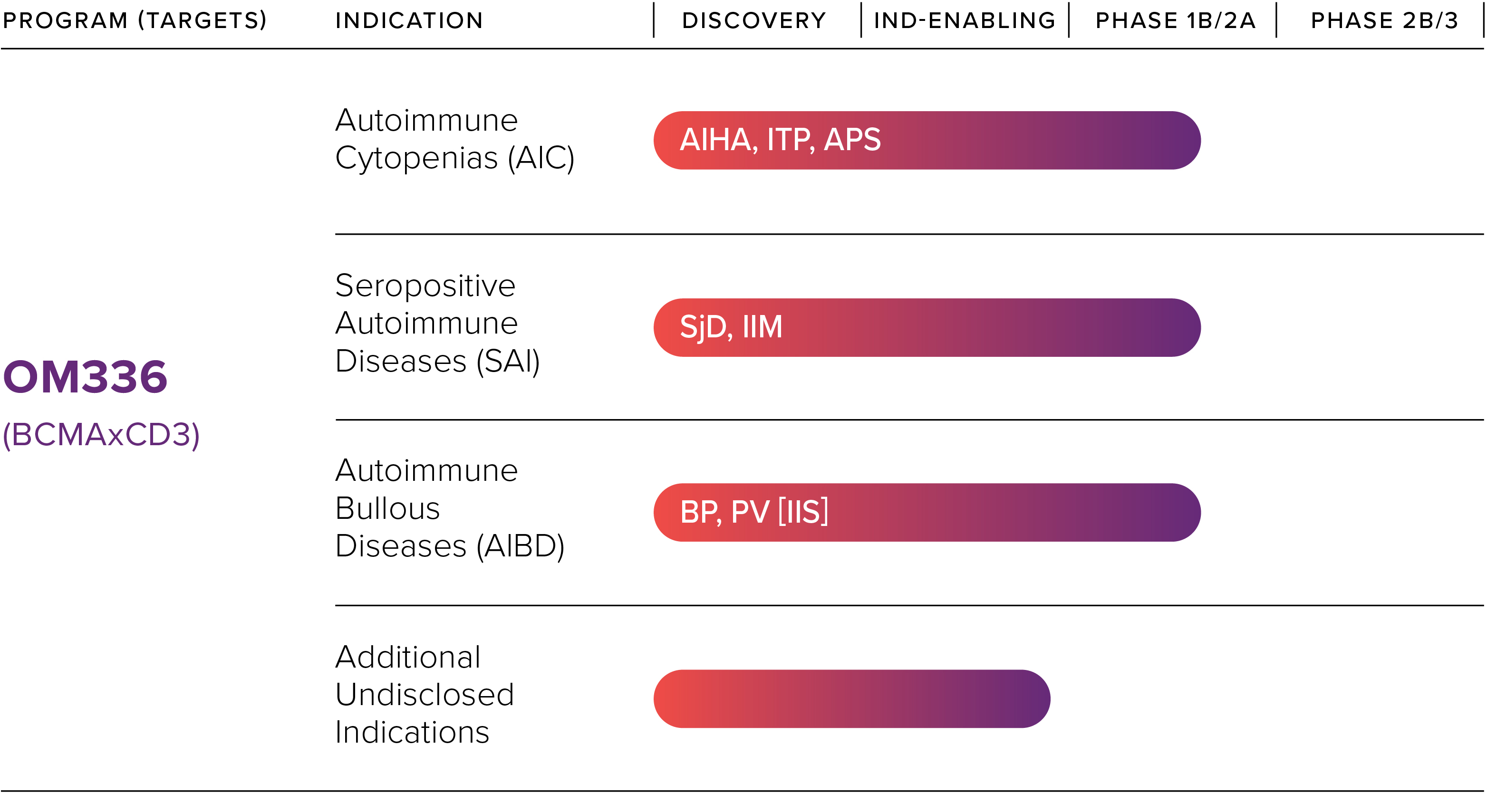The image size is (1487, 812).
Task: Click the AIHA, ITP, APS progress bar
Action: (927, 140)
